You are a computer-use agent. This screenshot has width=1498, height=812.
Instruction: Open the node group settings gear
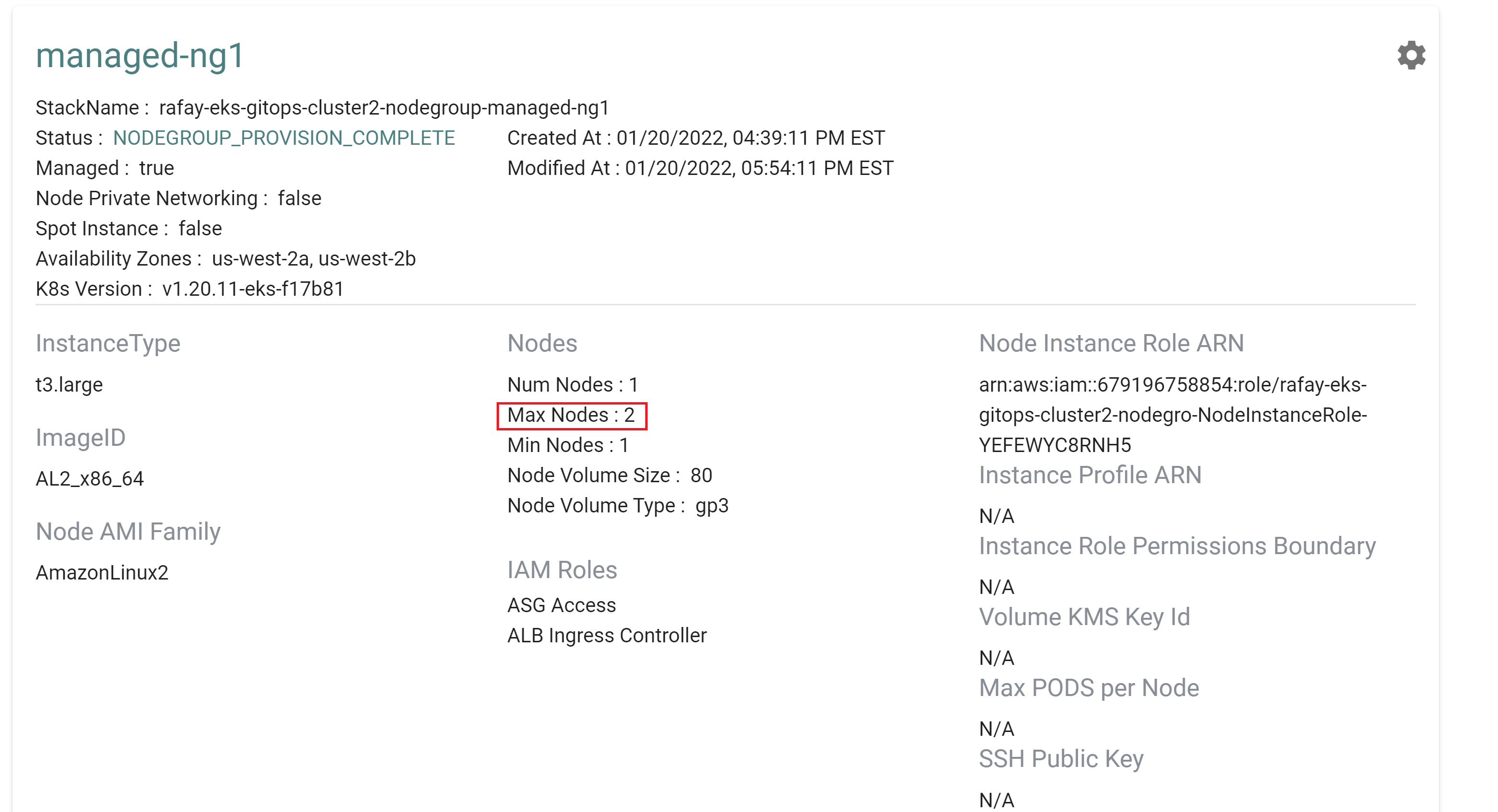(1411, 55)
